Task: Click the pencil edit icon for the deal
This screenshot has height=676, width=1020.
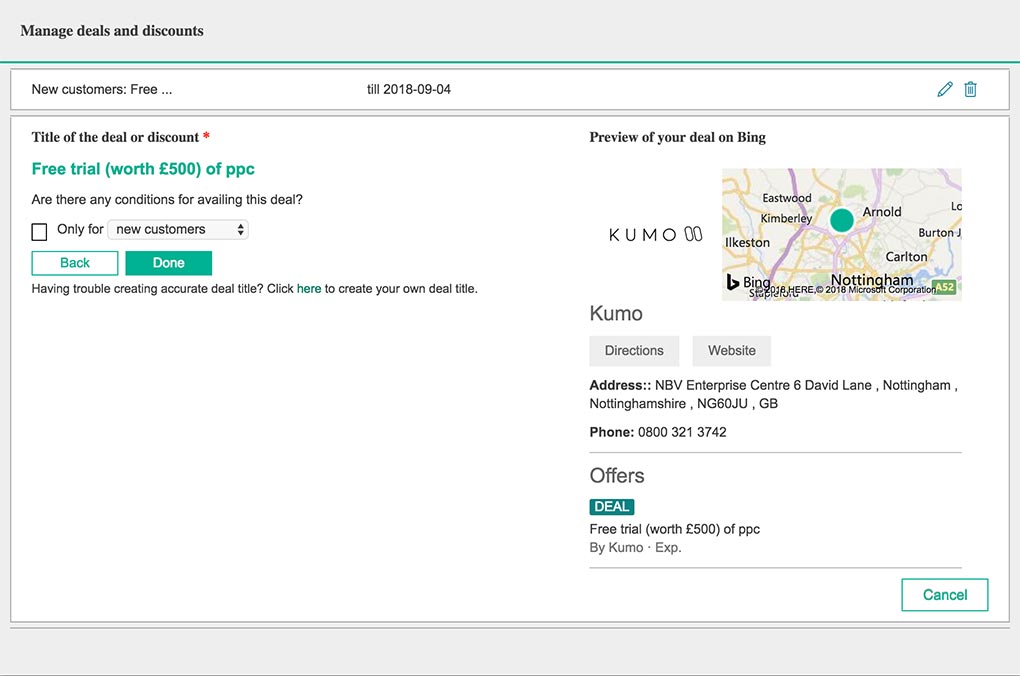Action: (x=945, y=89)
